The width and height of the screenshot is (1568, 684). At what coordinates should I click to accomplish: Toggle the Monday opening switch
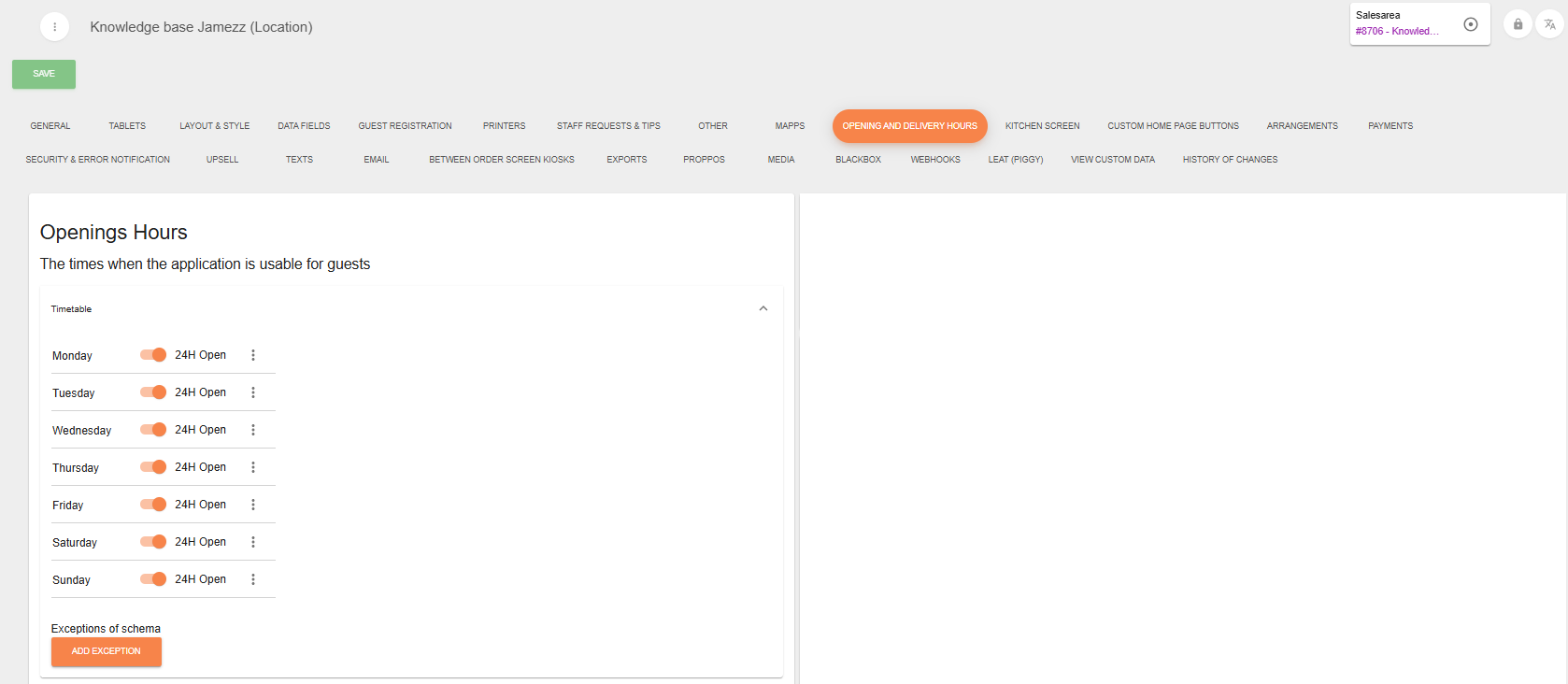[153, 355]
